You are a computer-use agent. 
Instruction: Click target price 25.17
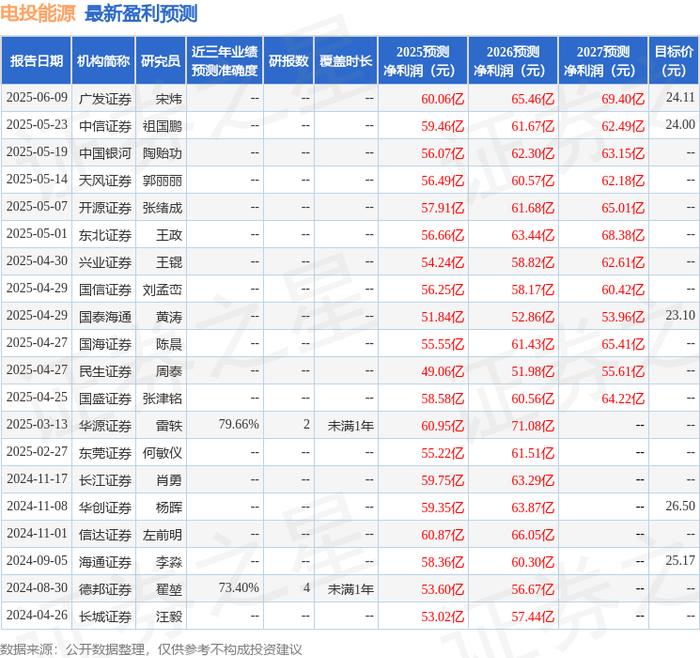[680, 560]
